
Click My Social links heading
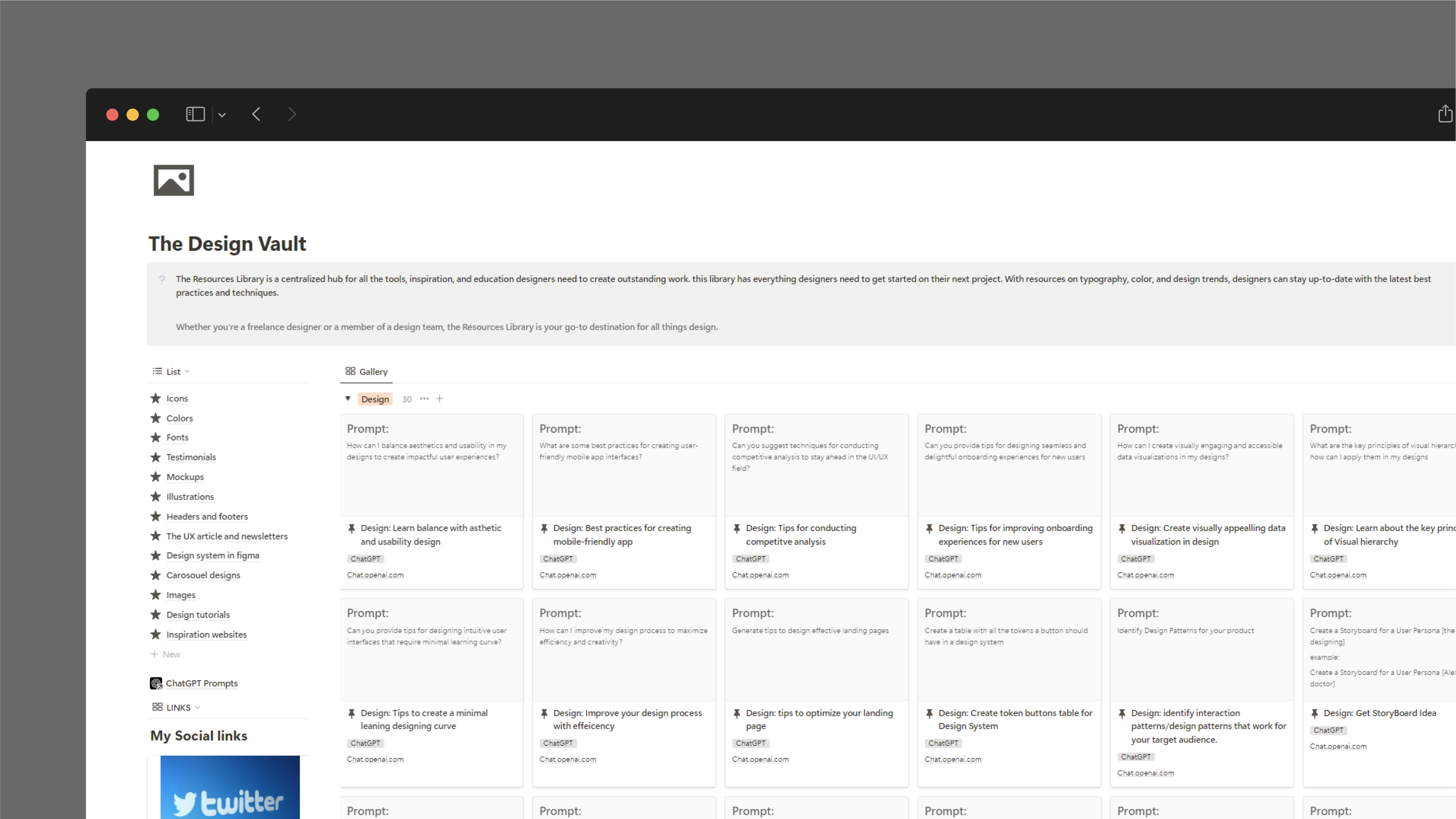[199, 736]
